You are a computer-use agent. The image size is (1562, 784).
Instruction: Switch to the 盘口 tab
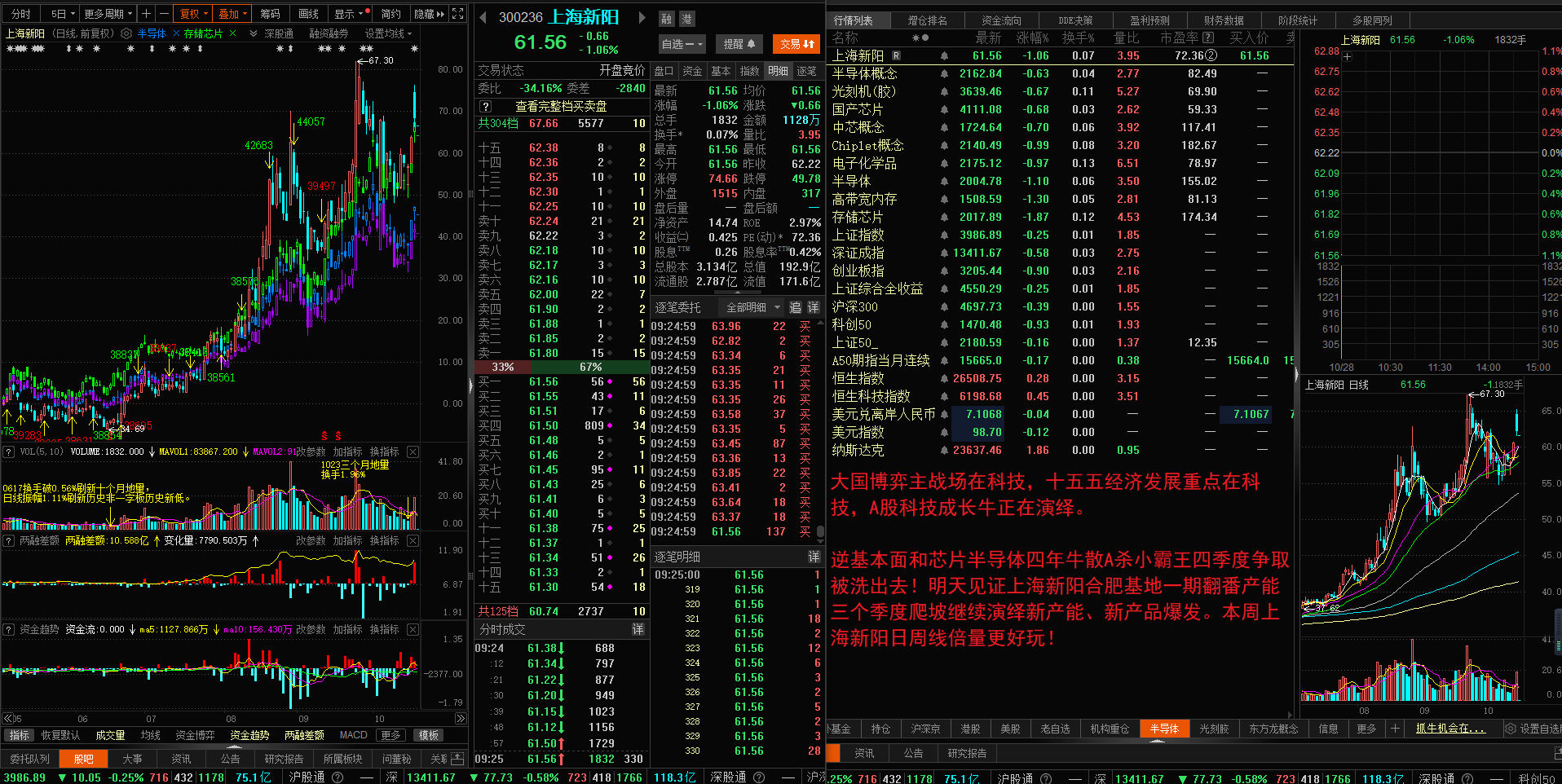point(664,71)
